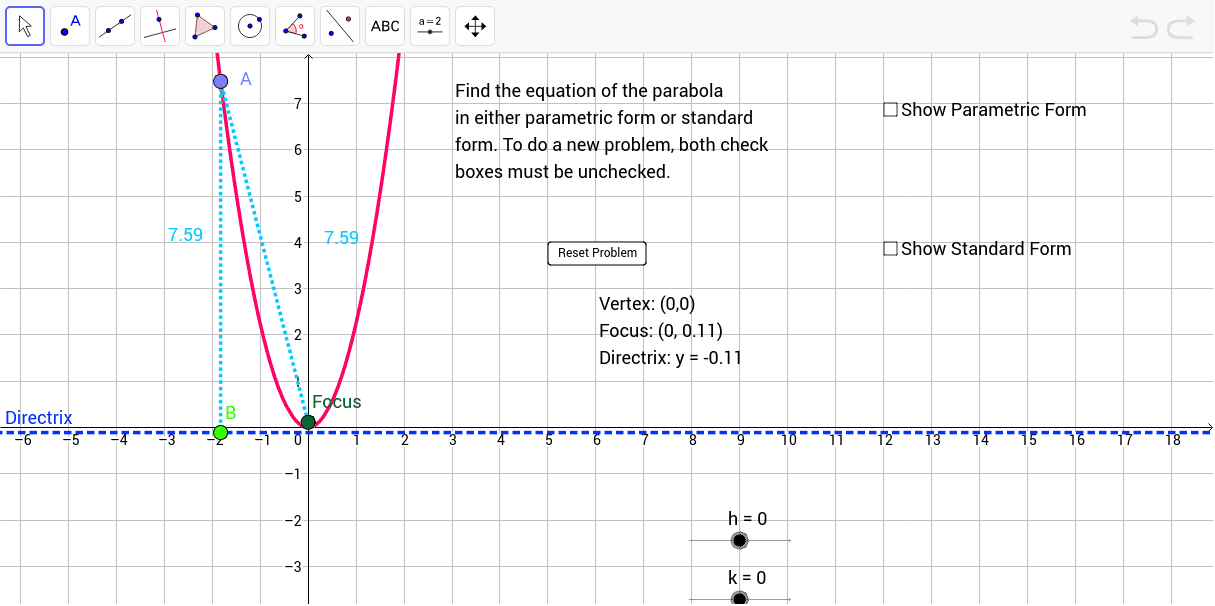Click the Undo arrow
This screenshot has width=1215, height=606.
(1144, 27)
